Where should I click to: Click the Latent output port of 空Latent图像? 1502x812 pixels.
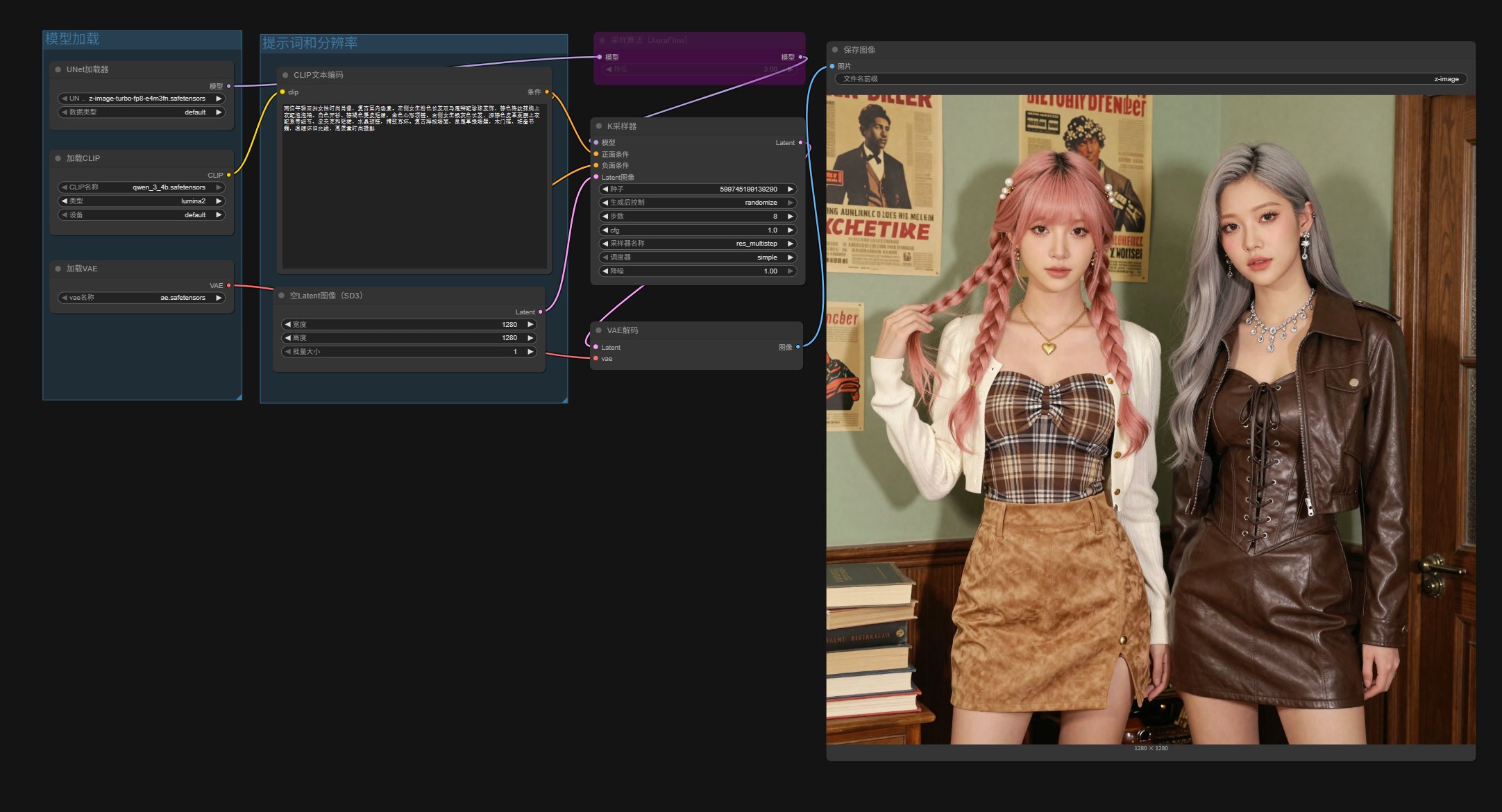[541, 312]
